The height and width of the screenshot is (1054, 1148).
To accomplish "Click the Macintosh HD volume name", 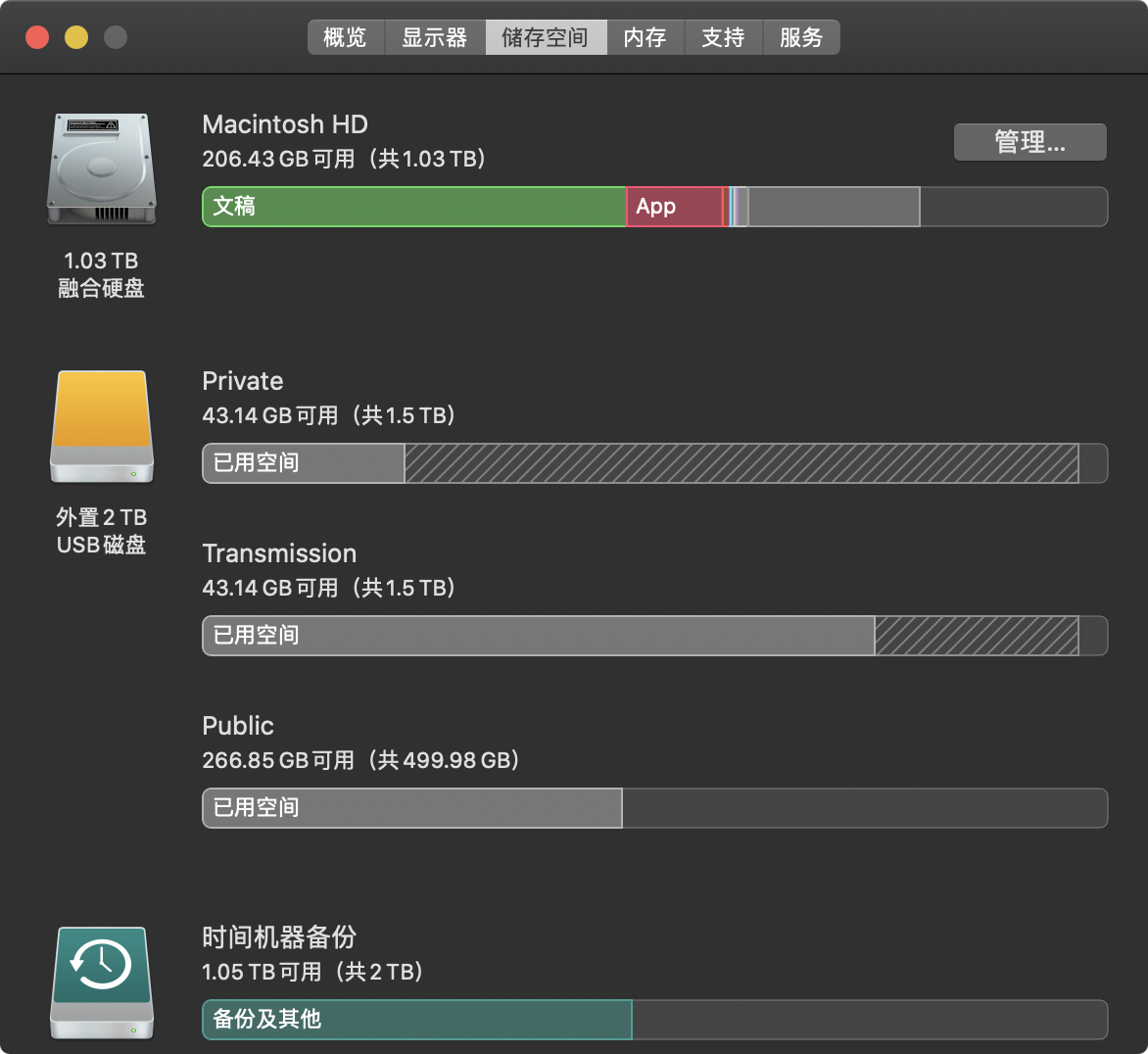I will coord(285,124).
